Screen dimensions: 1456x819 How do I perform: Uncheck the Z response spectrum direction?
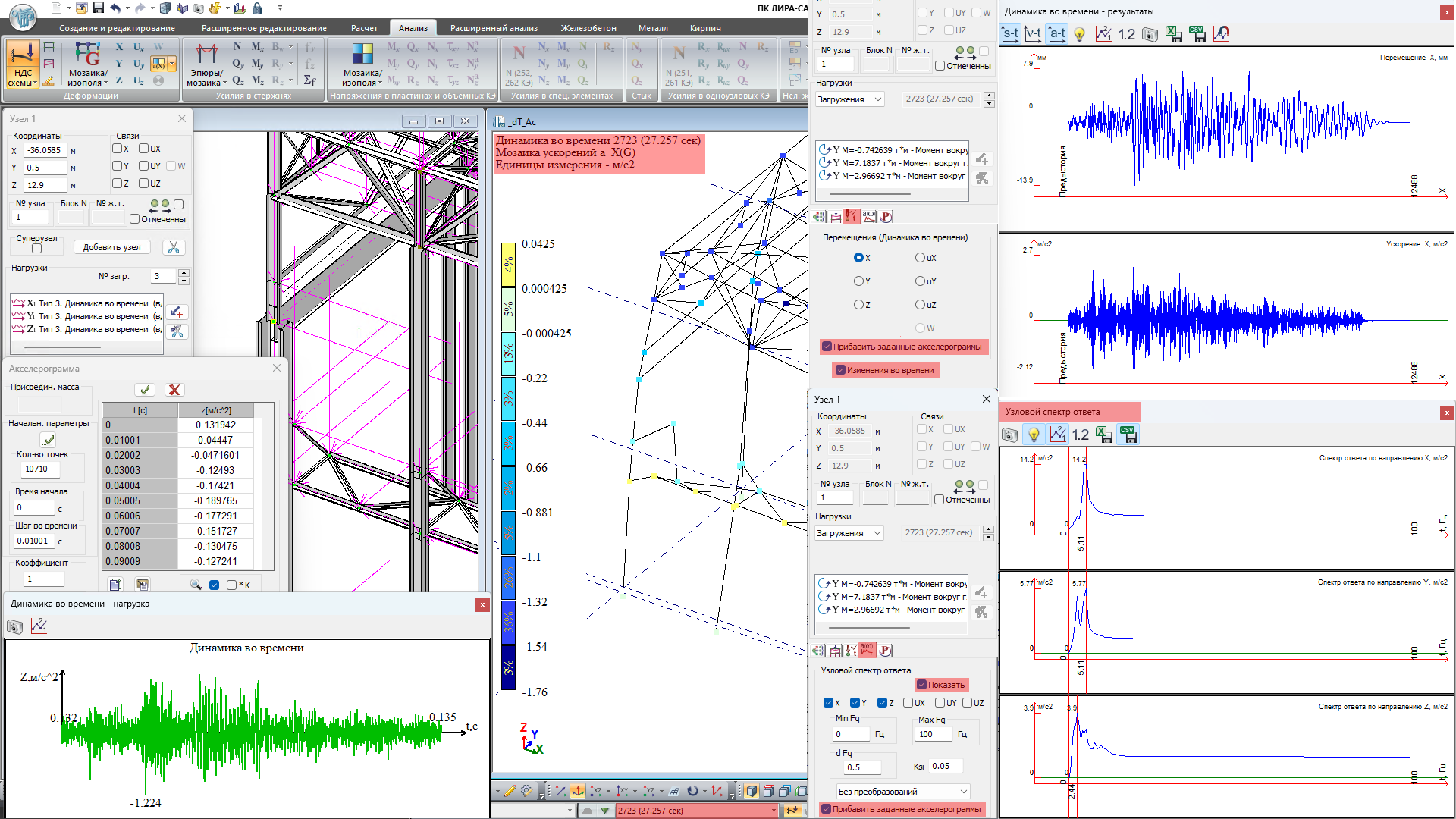click(x=881, y=703)
